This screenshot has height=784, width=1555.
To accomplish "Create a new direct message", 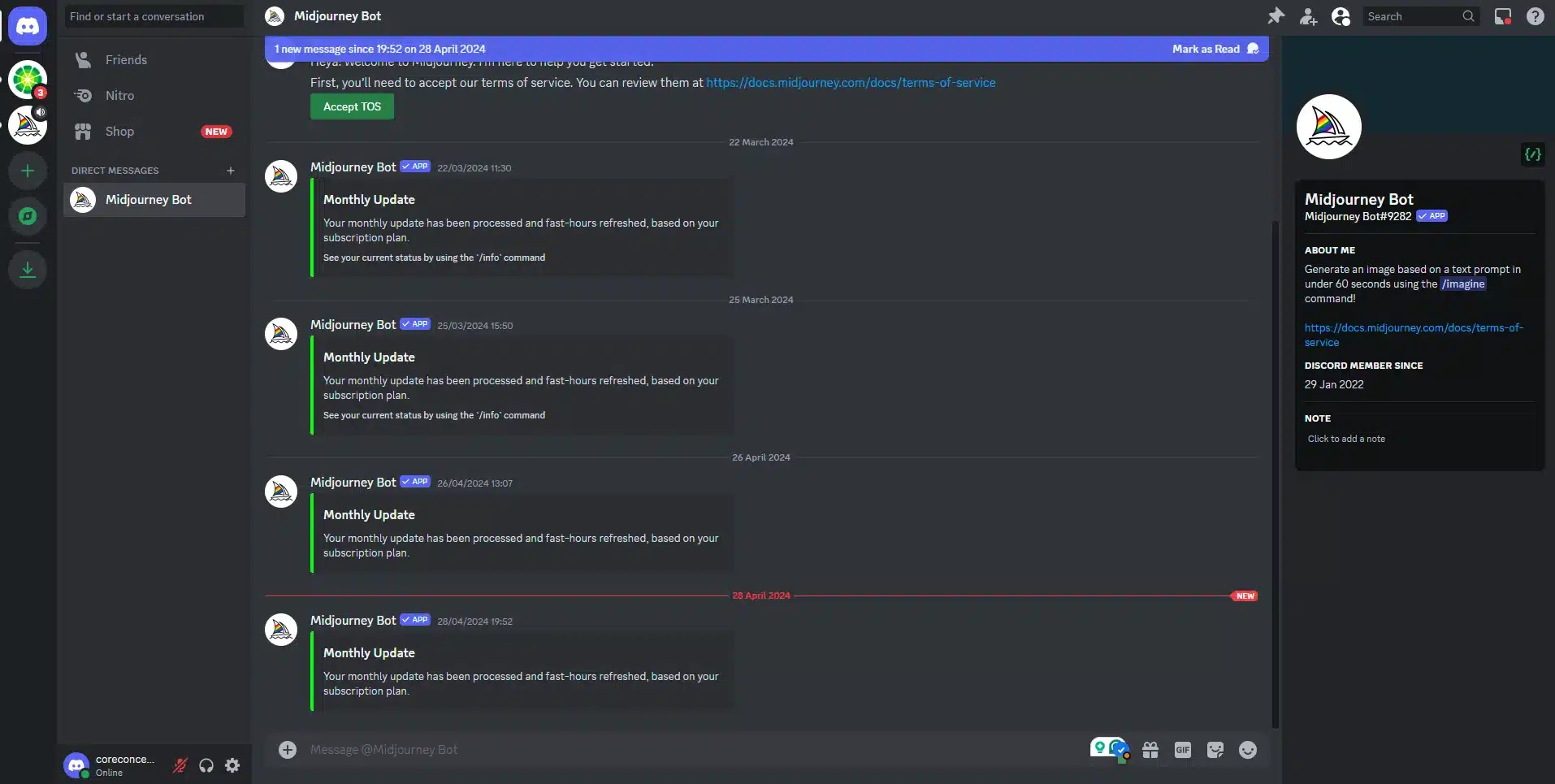I will (231, 171).
